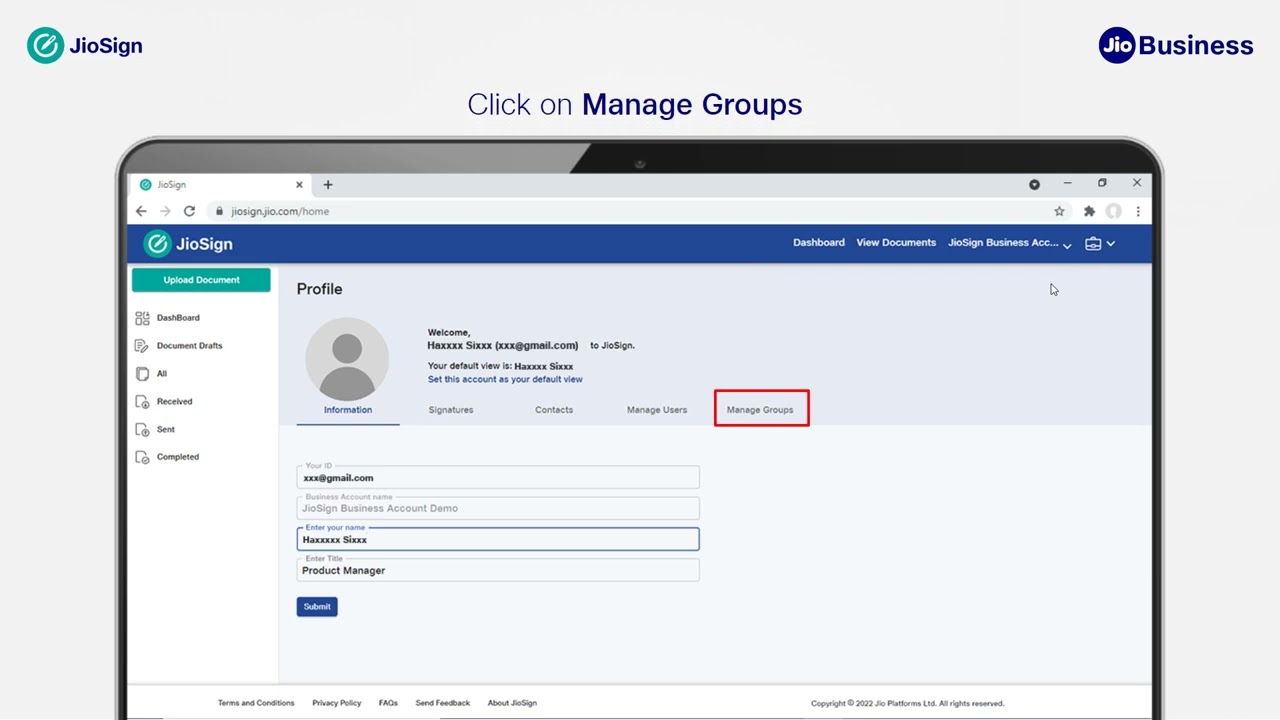Screen dimensions: 1280x720
Task: Open the Manage Users tab
Action: 657,410
